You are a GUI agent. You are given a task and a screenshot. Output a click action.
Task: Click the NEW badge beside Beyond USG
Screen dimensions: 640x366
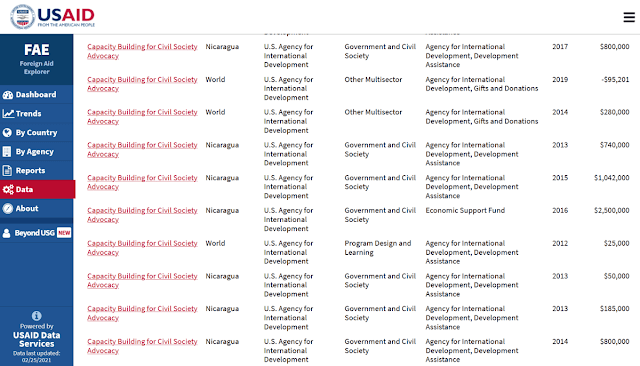64,233
